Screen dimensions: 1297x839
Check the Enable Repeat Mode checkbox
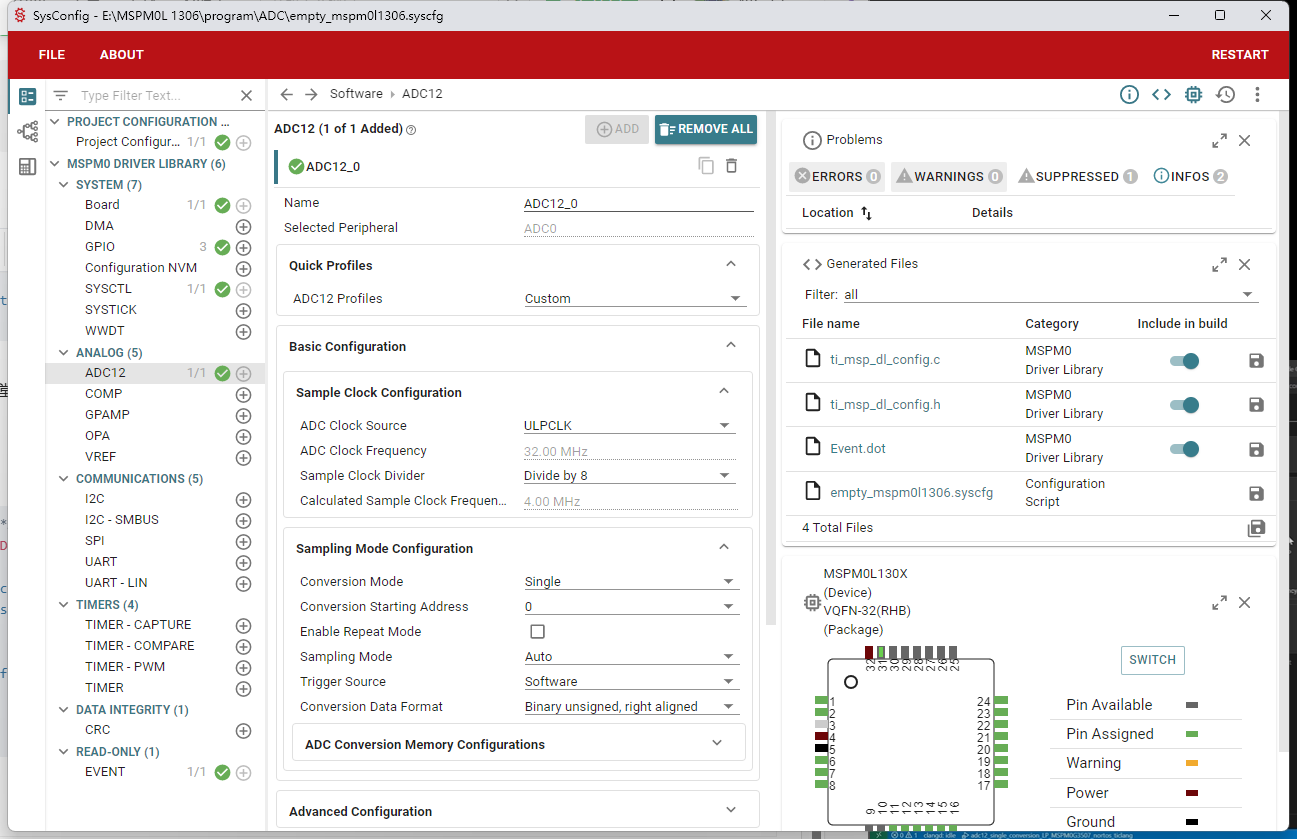[537, 632]
